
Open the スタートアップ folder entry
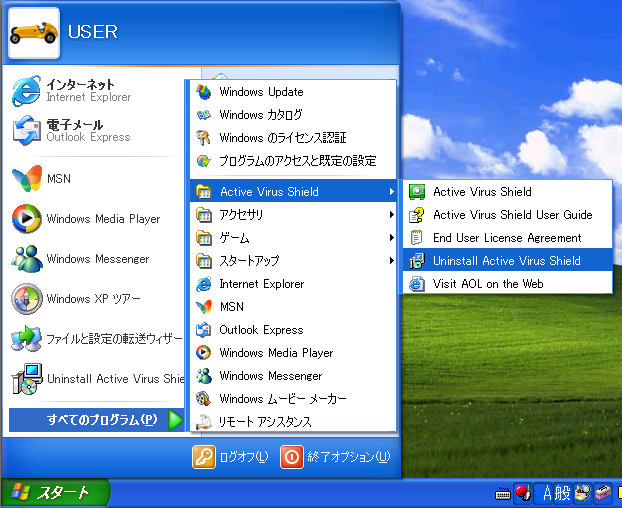tap(293, 261)
